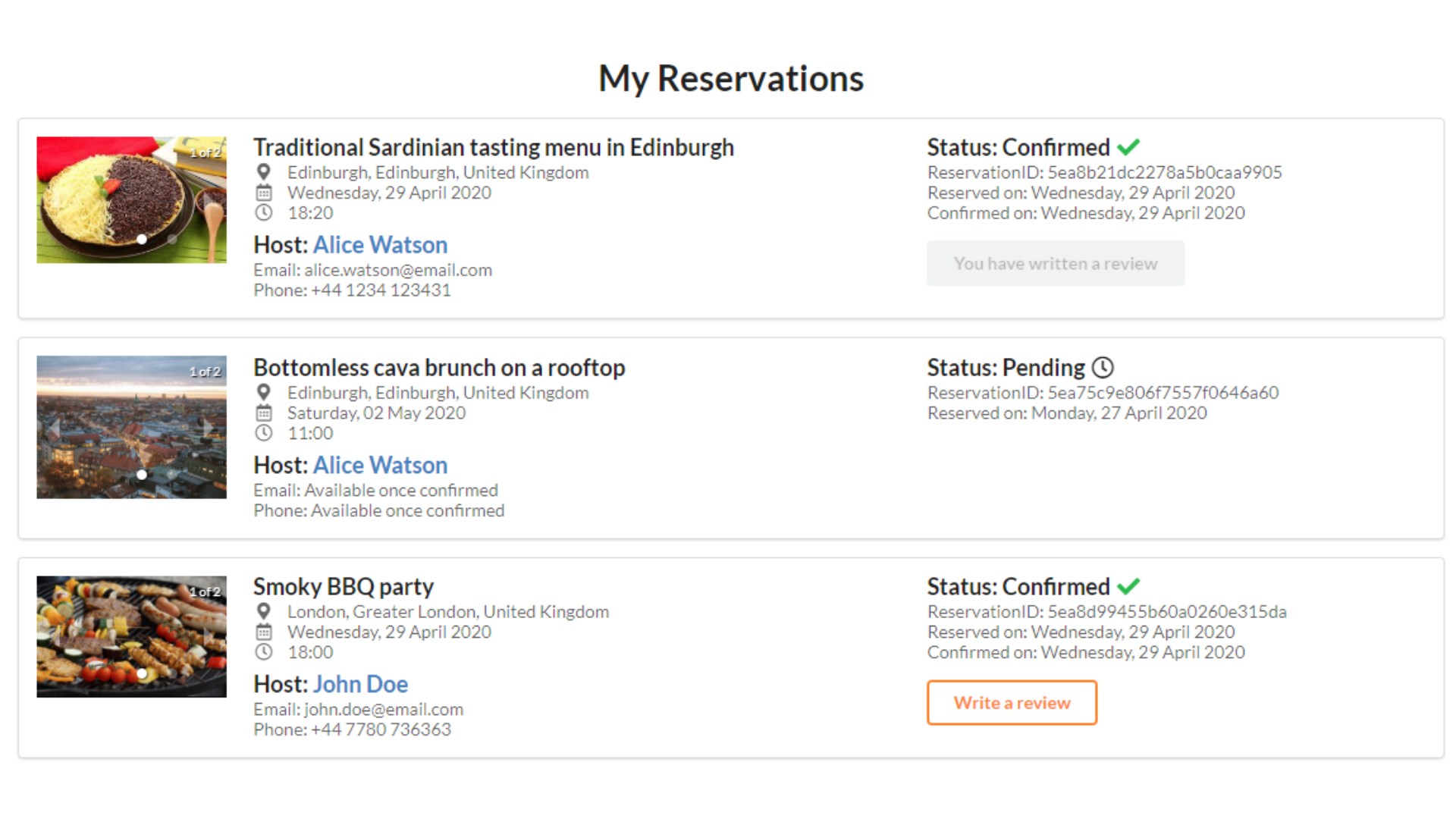The height and width of the screenshot is (819, 1456).
Task: Show next image on rooftop brunch carousel
Action: (208, 427)
